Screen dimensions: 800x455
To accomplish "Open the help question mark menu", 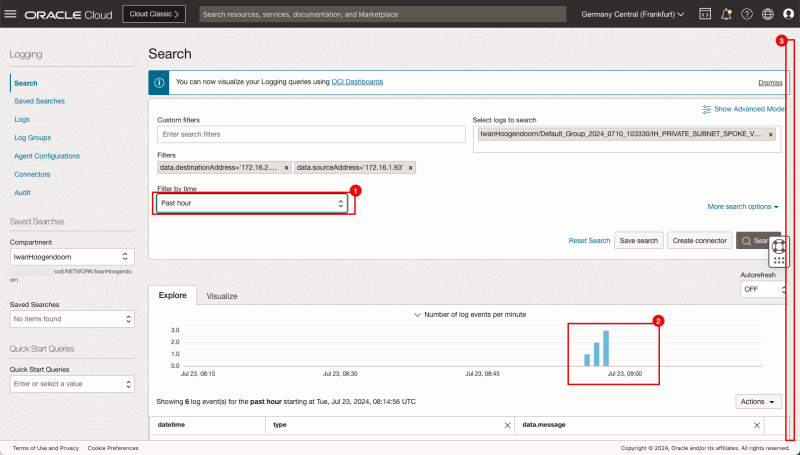I will pyautogui.click(x=747, y=15).
